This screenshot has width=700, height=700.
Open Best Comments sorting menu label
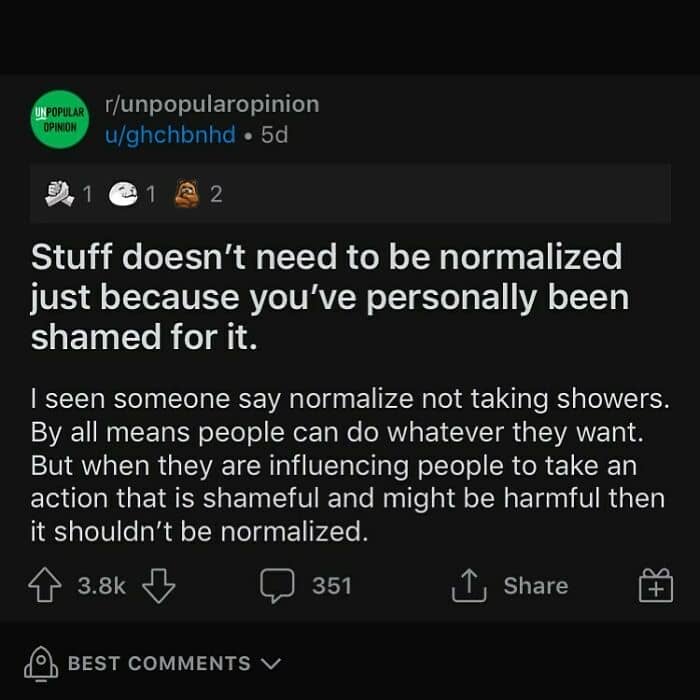[159, 663]
